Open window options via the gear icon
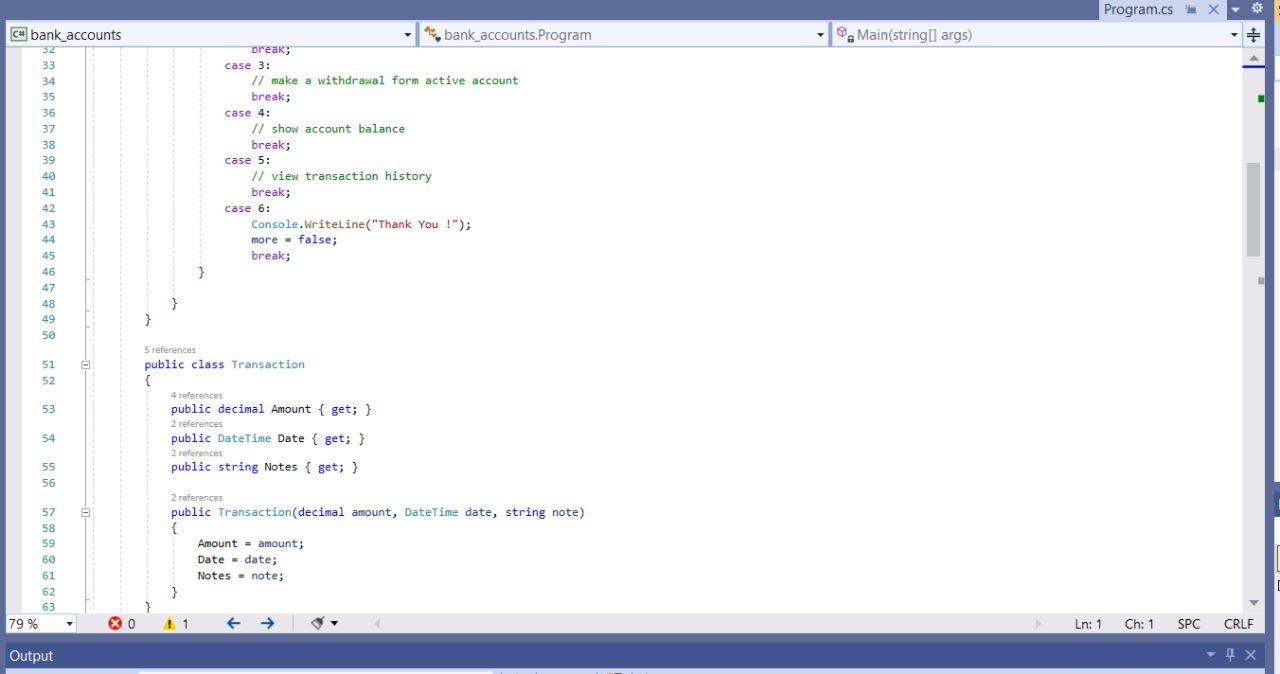This screenshot has height=674, width=1280. [1257, 9]
